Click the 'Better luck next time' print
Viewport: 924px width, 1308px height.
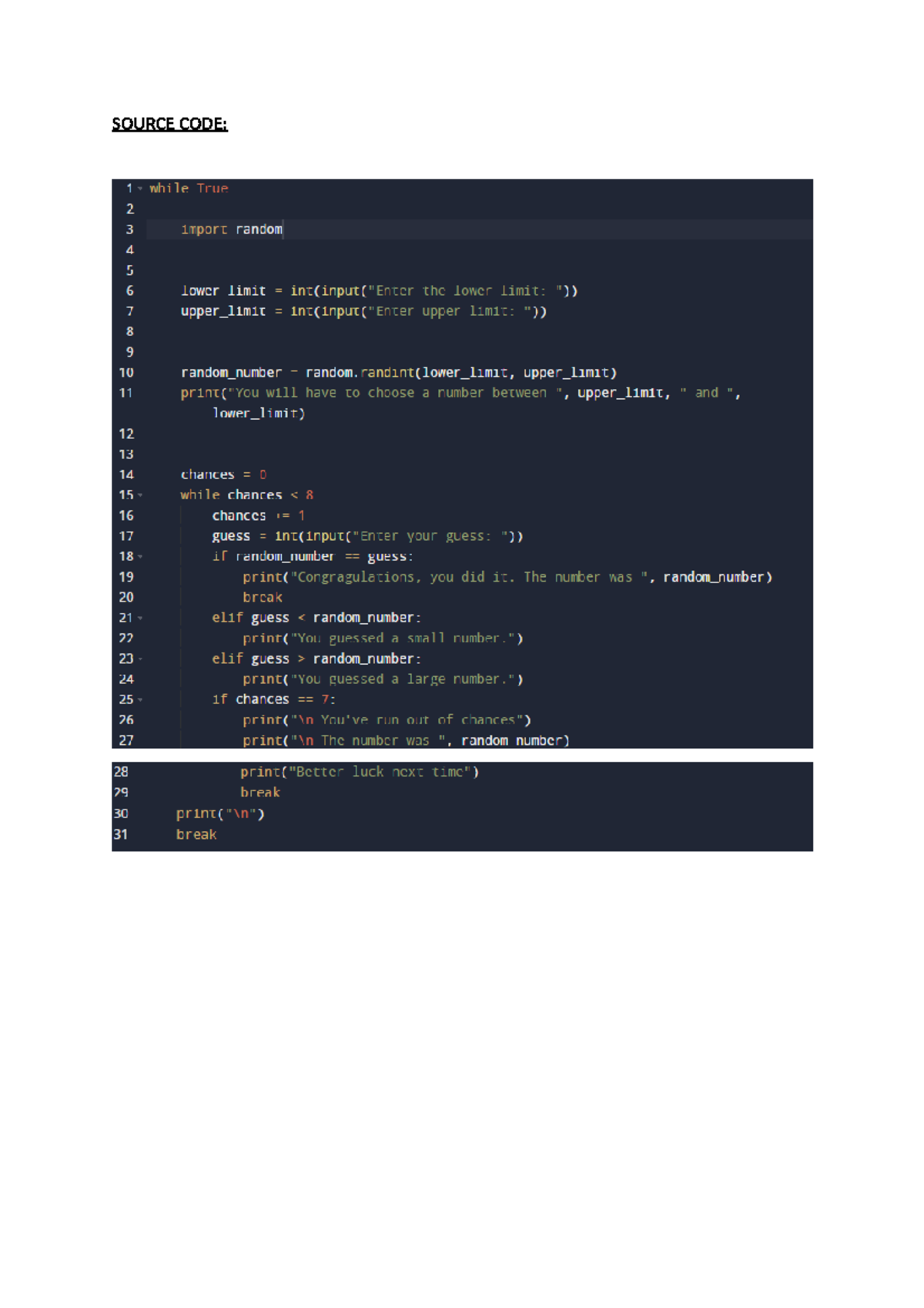[360, 772]
